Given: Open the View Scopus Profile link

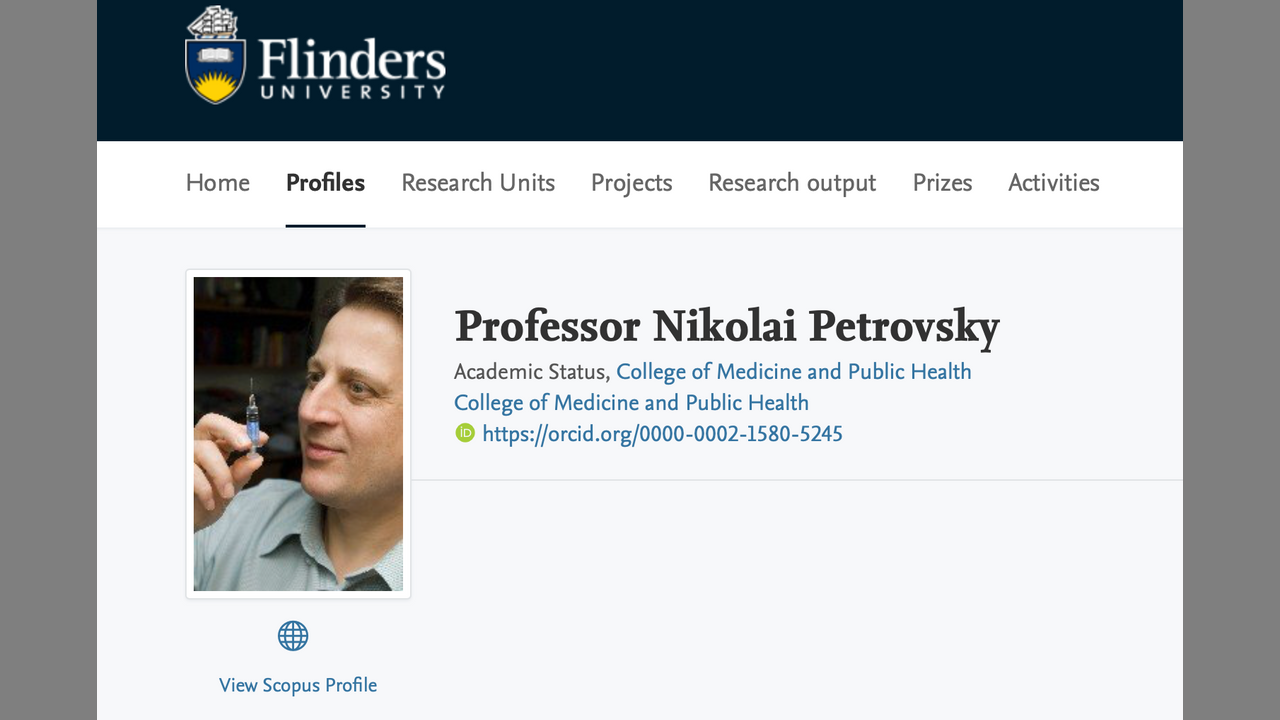Looking at the screenshot, I should (x=298, y=685).
